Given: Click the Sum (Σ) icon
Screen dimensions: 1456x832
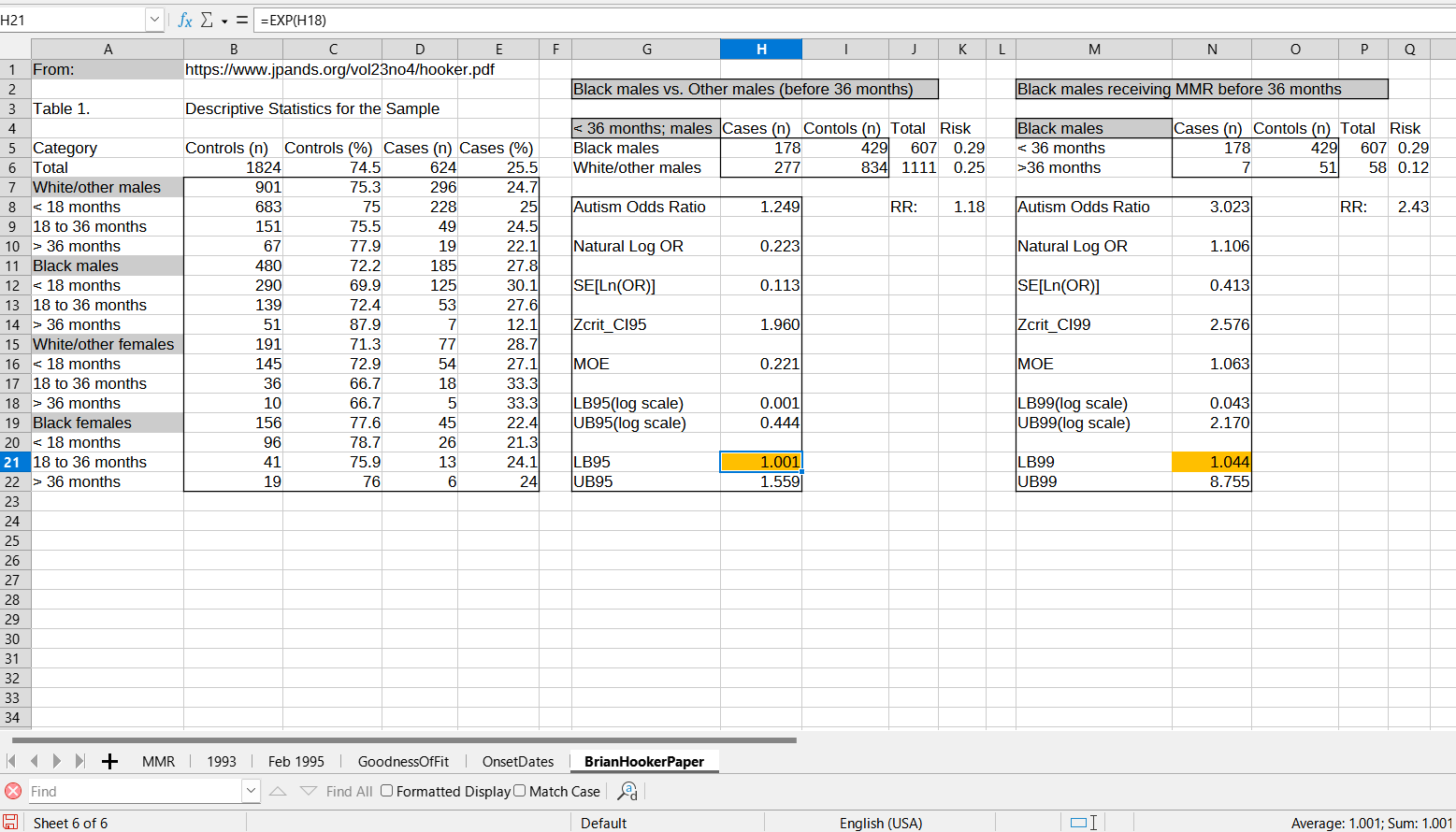Looking at the screenshot, I should [x=208, y=20].
